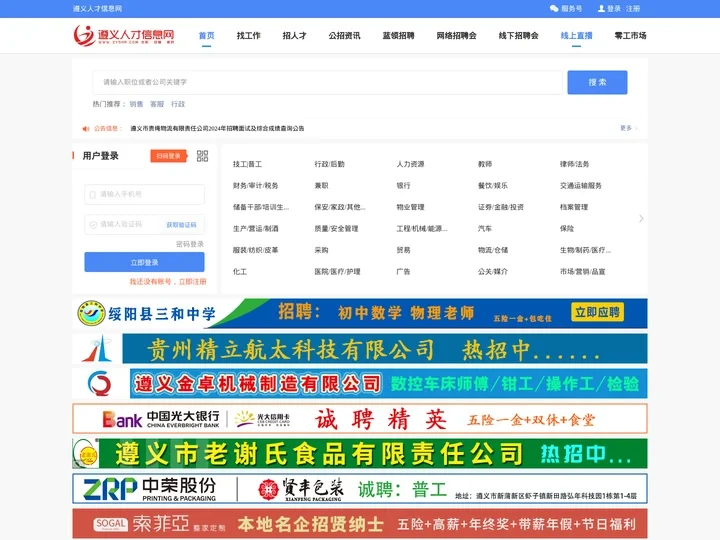Go to 首页 tab
720x540 pixels.
point(207,35)
